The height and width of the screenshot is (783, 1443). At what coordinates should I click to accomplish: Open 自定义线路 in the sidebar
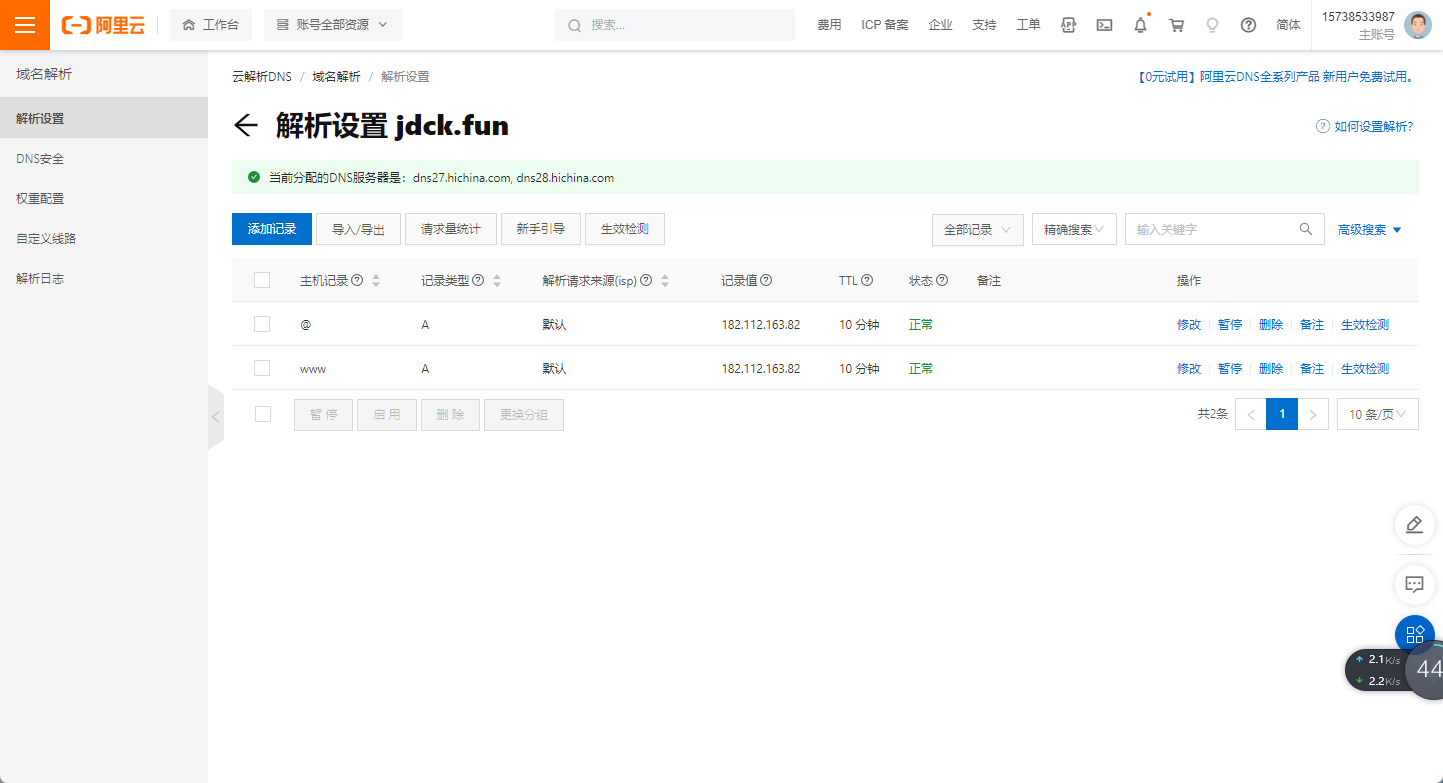coord(104,238)
